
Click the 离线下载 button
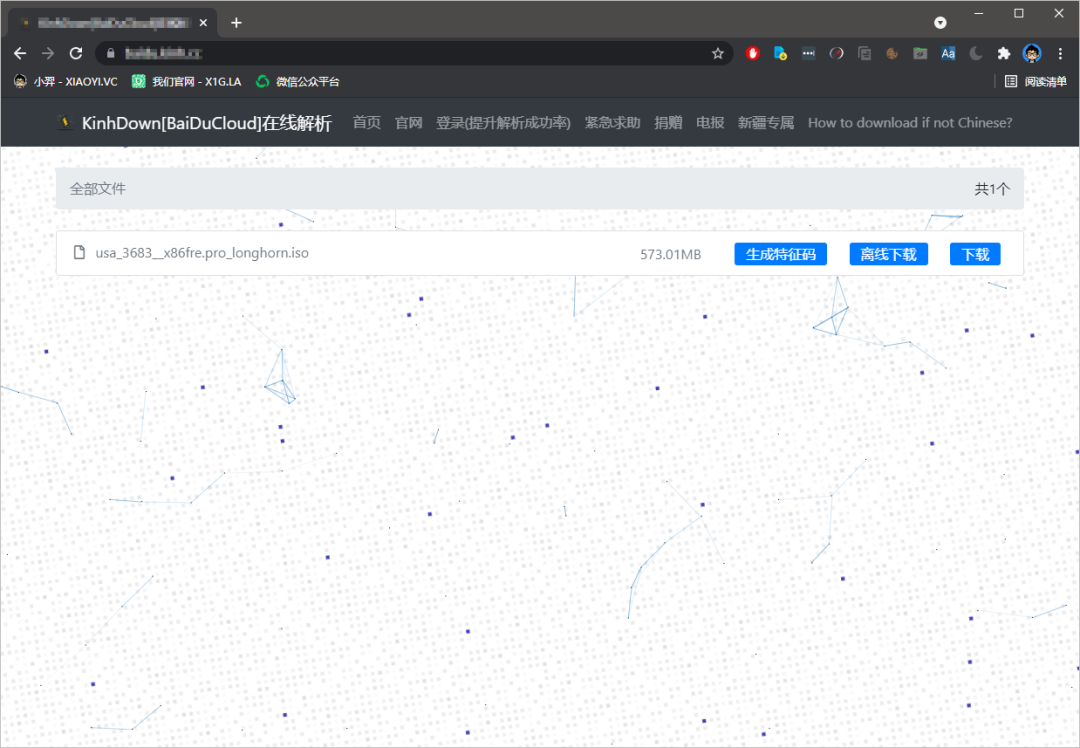[888, 255]
